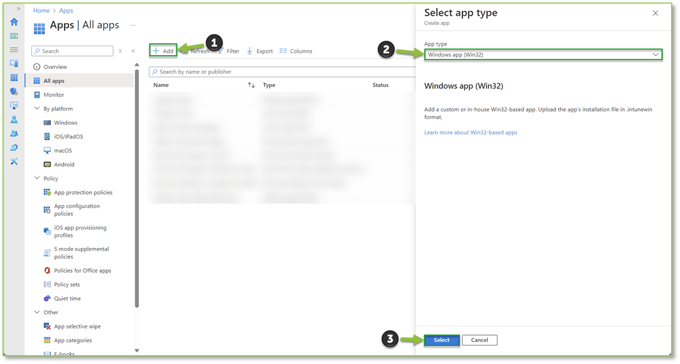Image resolution: width=680 pixels, height=364 pixels.
Task: Open the Apps grid icon in left rail
Action: (14, 78)
